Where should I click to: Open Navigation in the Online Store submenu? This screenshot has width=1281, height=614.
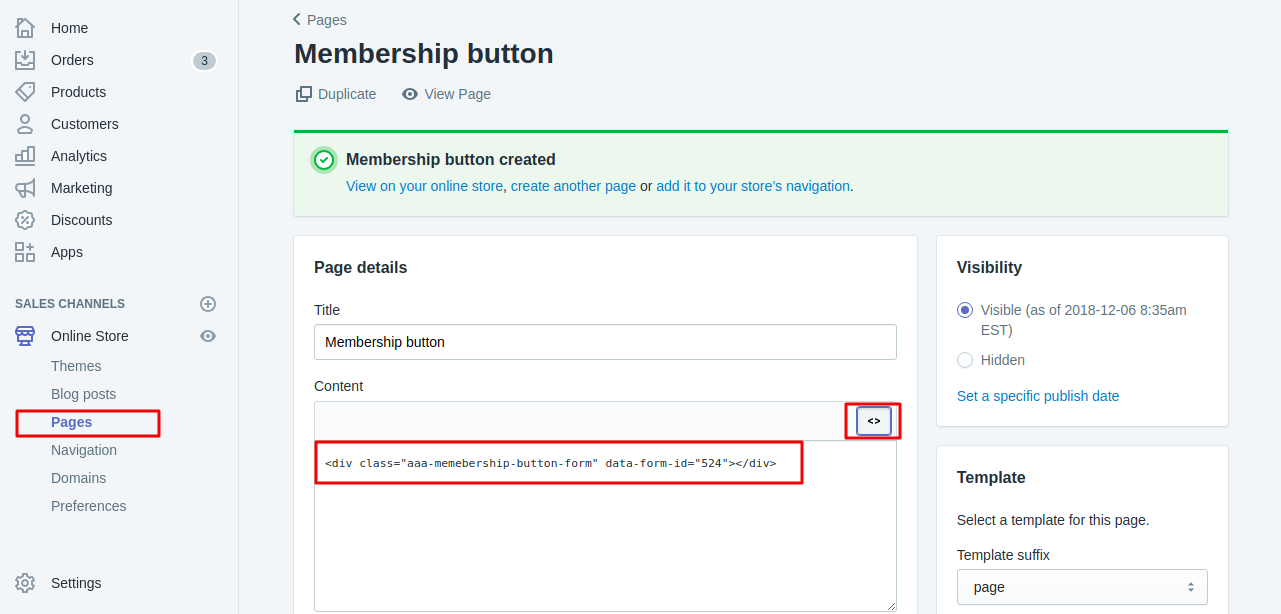coord(84,450)
